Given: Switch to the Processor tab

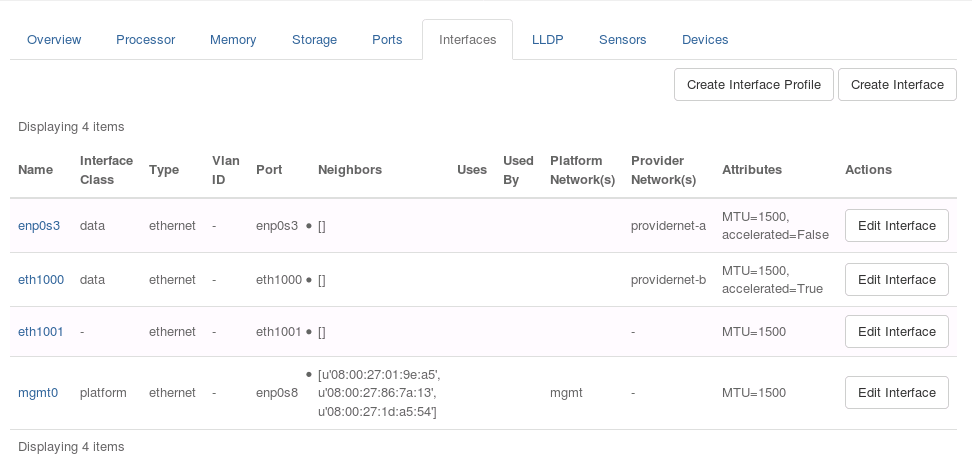Looking at the screenshot, I should [145, 40].
